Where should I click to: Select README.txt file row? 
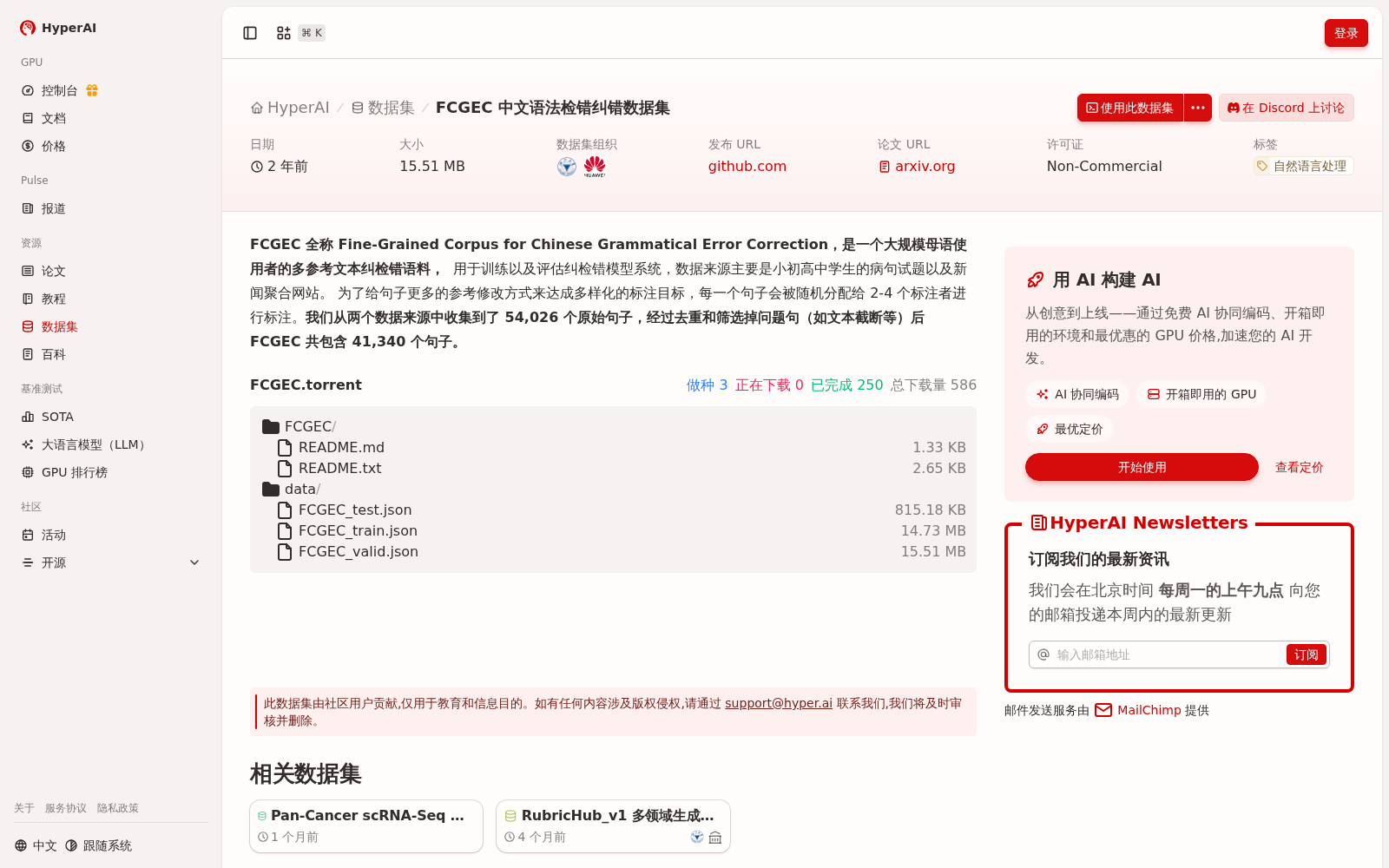click(613, 468)
